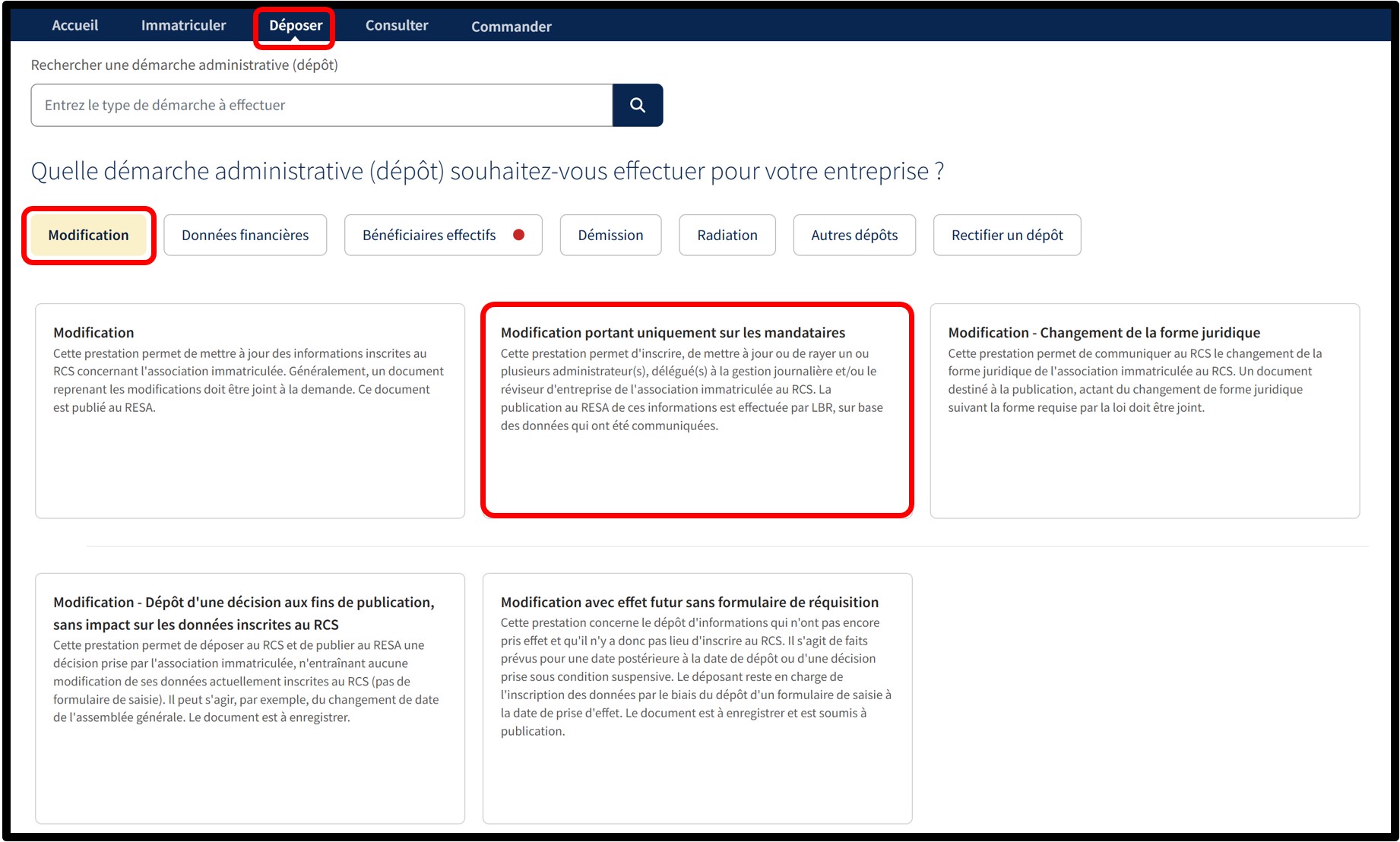This screenshot has height=842, width=1400.
Task: Switch to the Commander menu
Action: coord(511,27)
